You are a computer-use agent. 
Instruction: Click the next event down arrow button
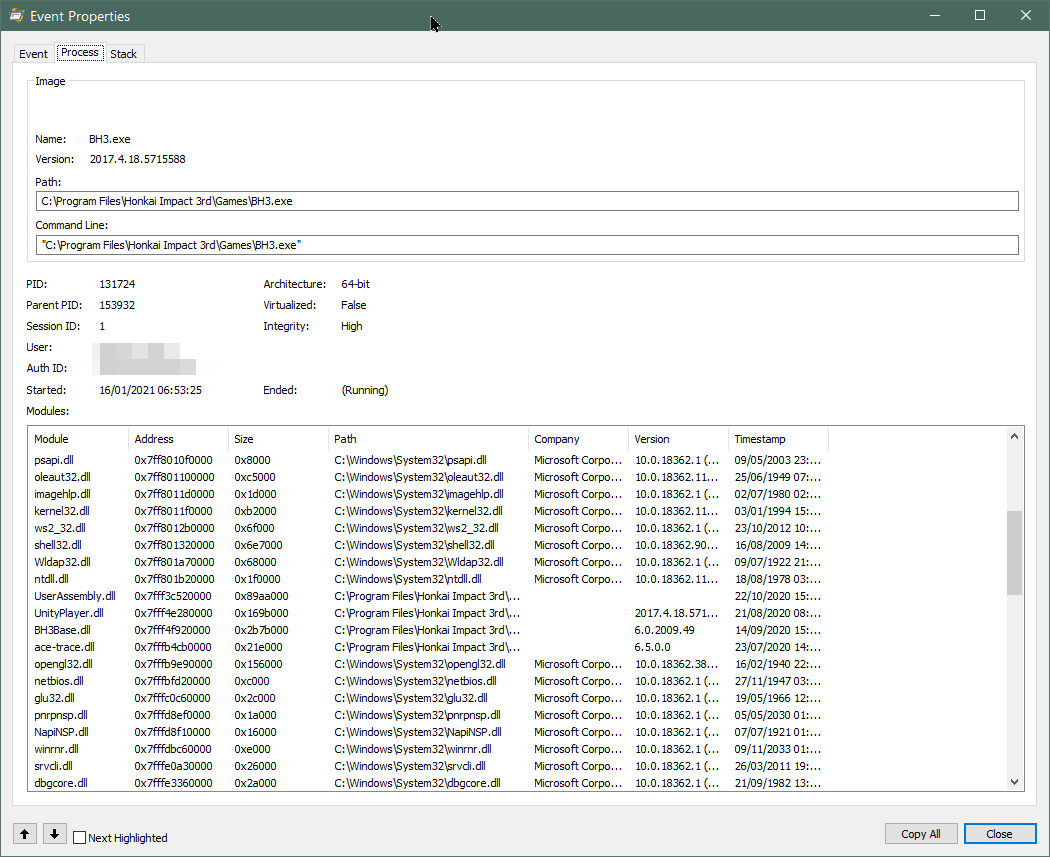pos(54,834)
